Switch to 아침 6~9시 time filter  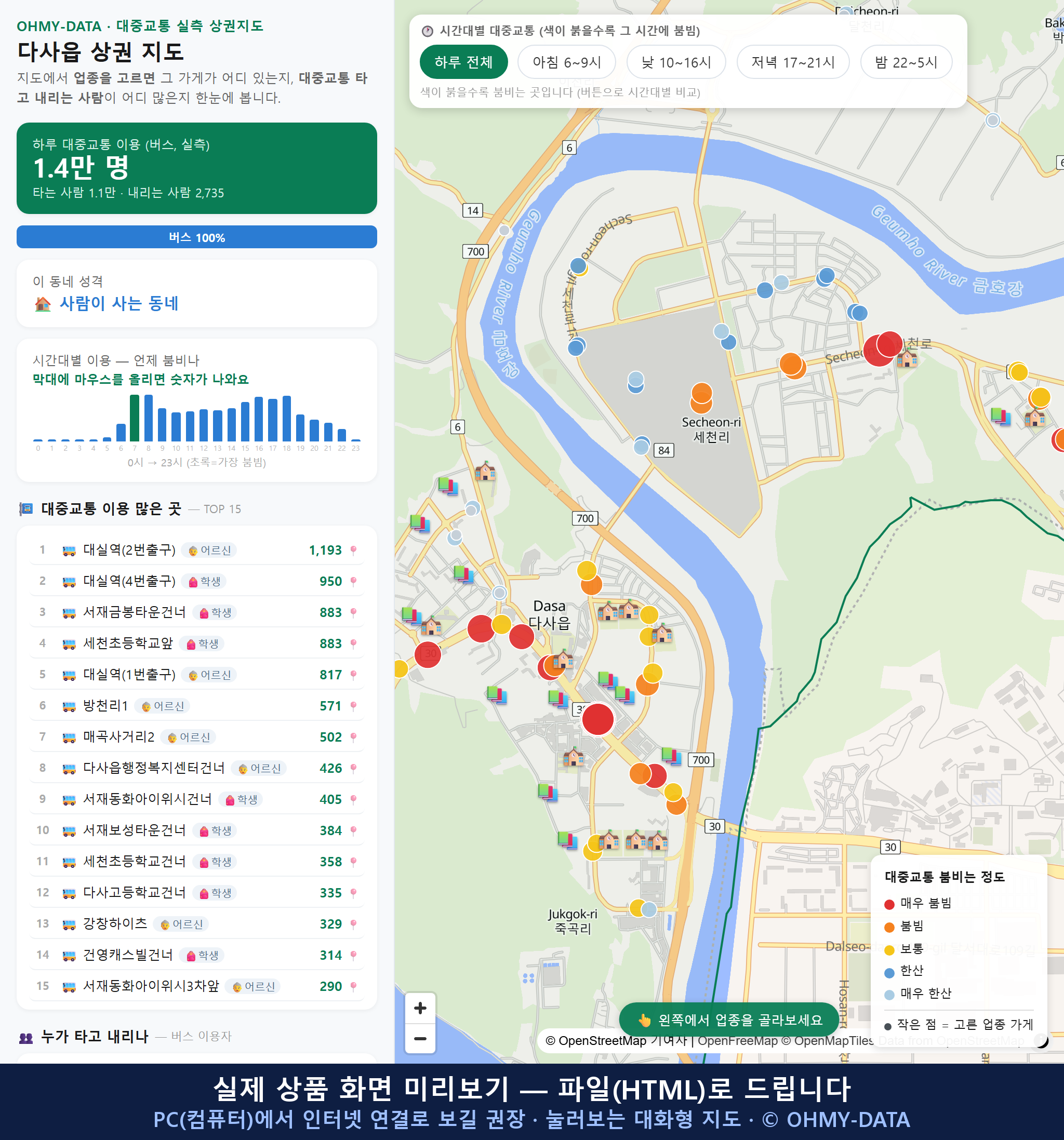(566, 62)
